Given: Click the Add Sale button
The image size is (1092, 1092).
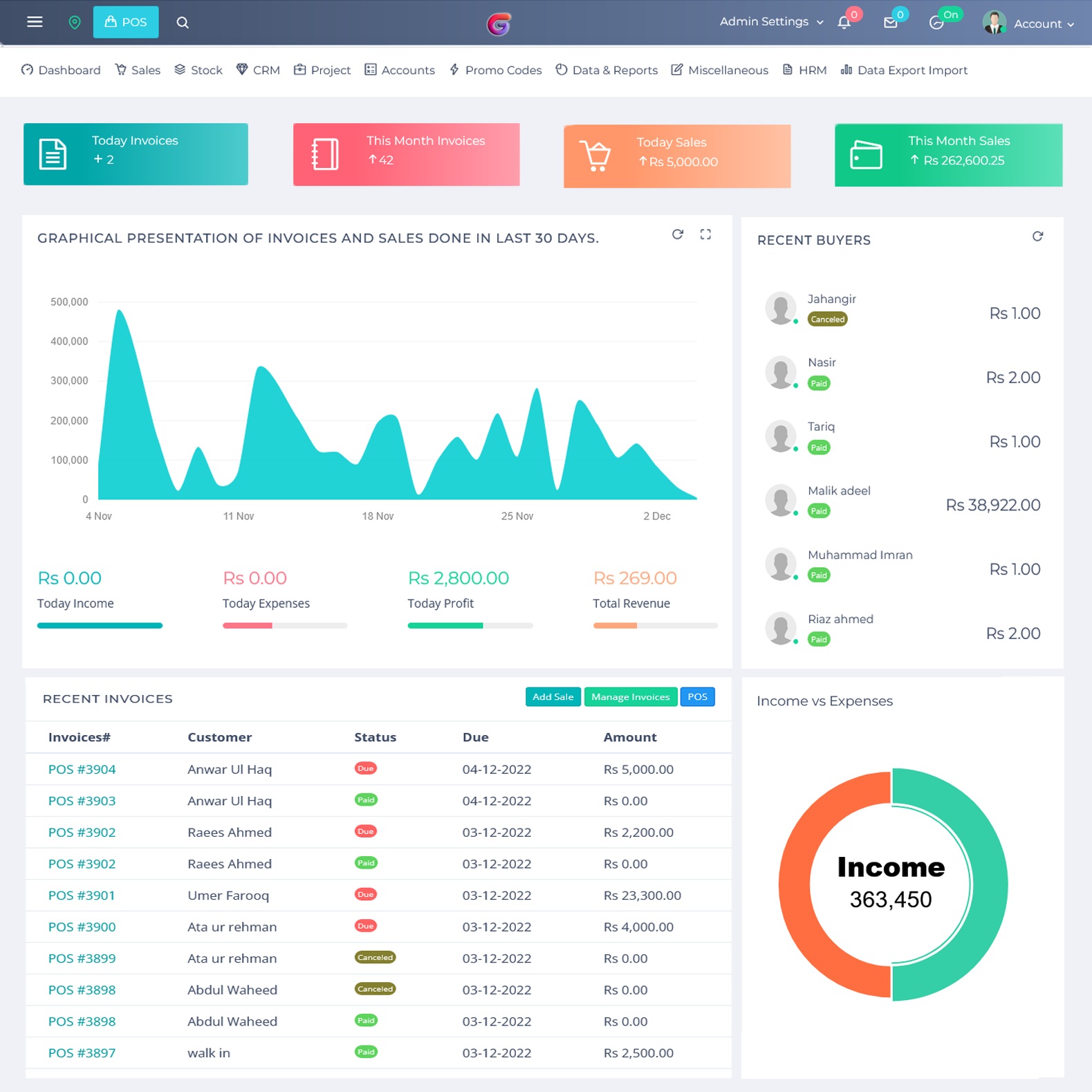Looking at the screenshot, I should click(x=553, y=696).
